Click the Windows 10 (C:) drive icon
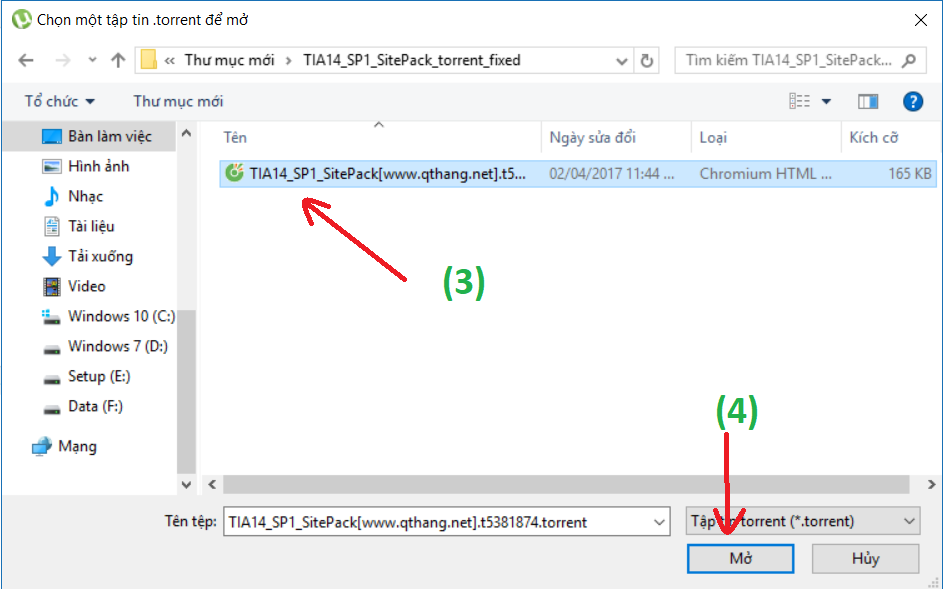Screen dimensions: 943x589 (x=51, y=317)
